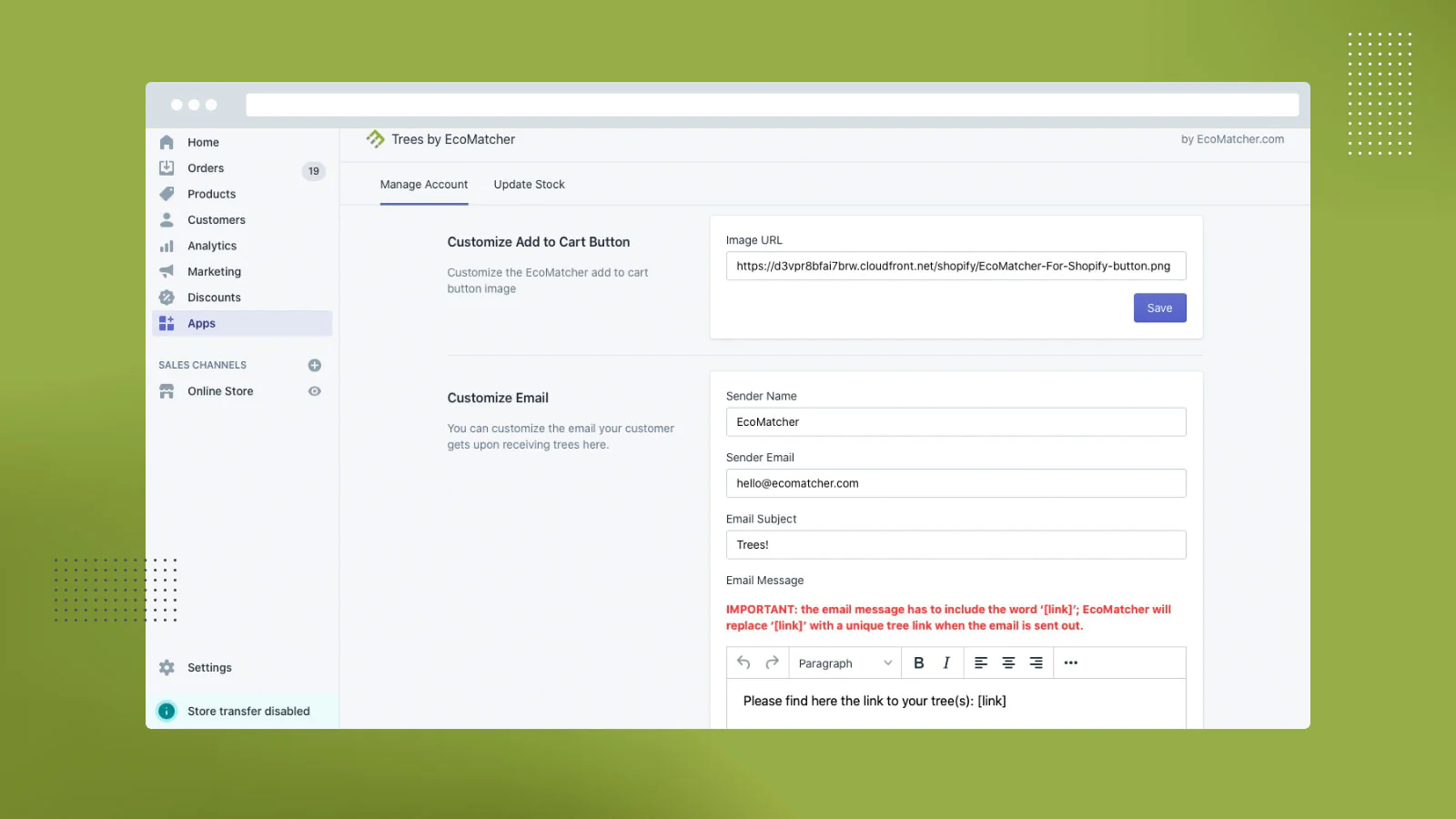This screenshot has height=819, width=1456.
Task: Click the Products tag icon
Action: coord(167,194)
